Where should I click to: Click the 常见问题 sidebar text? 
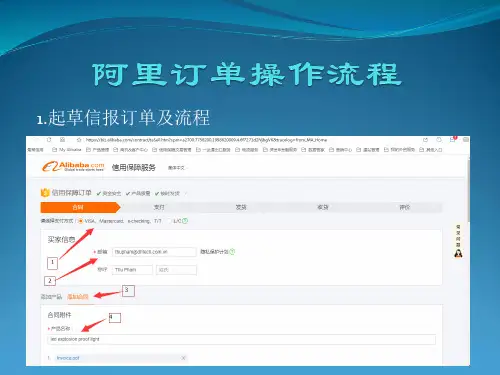[458, 236]
